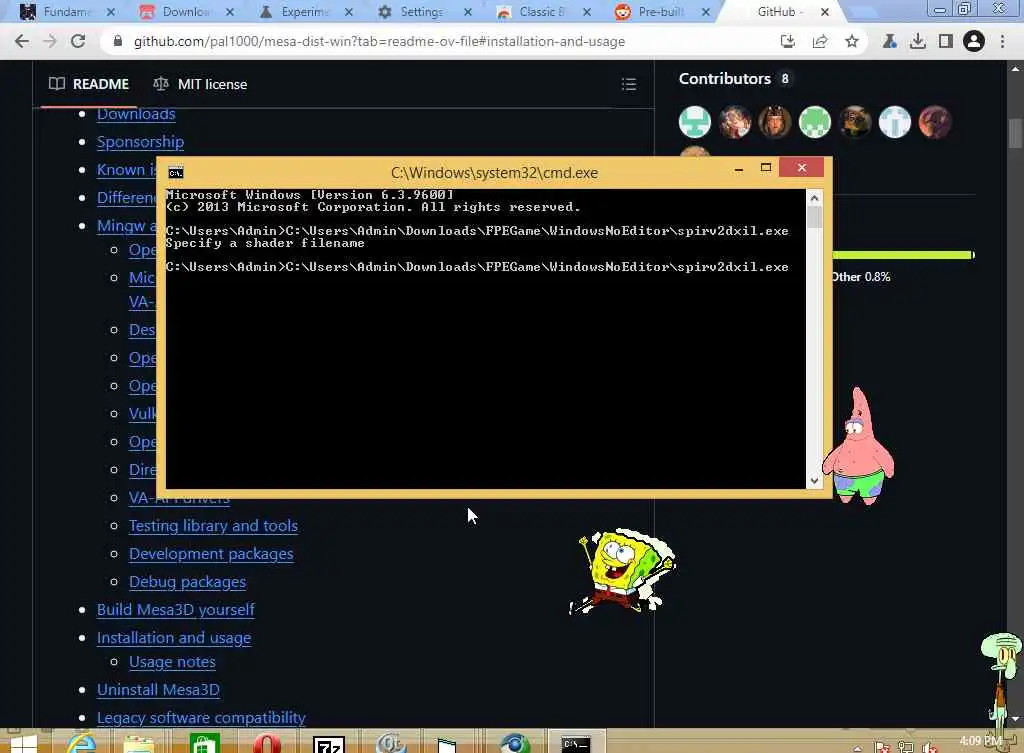Image resolution: width=1024 pixels, height=753 pixels.
Task: Open Chrome three-dot menu
Action: coord(1002,41)
